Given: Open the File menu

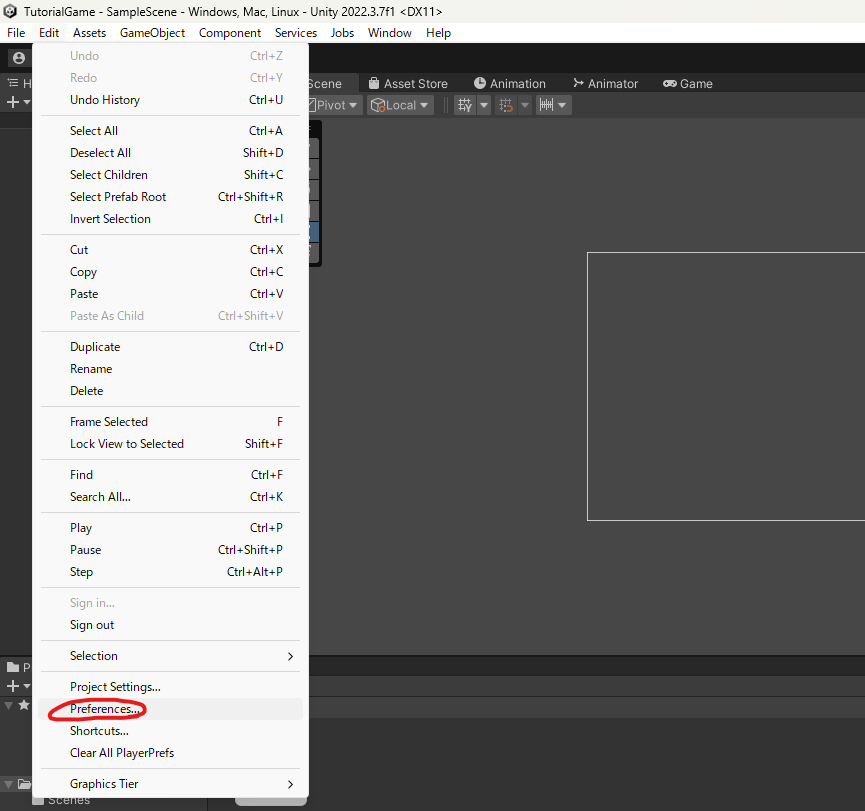Looking at the screenshot, I should pos(16,33).
